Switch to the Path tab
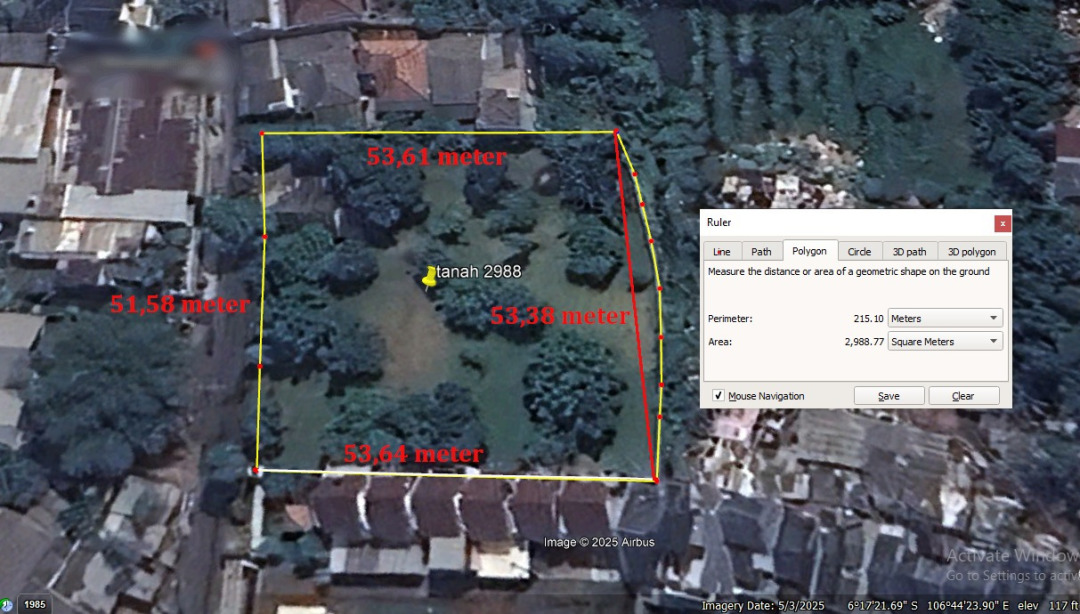Image resolution: width=1080 pixels, height=614 pixels. tap(761, 252)
